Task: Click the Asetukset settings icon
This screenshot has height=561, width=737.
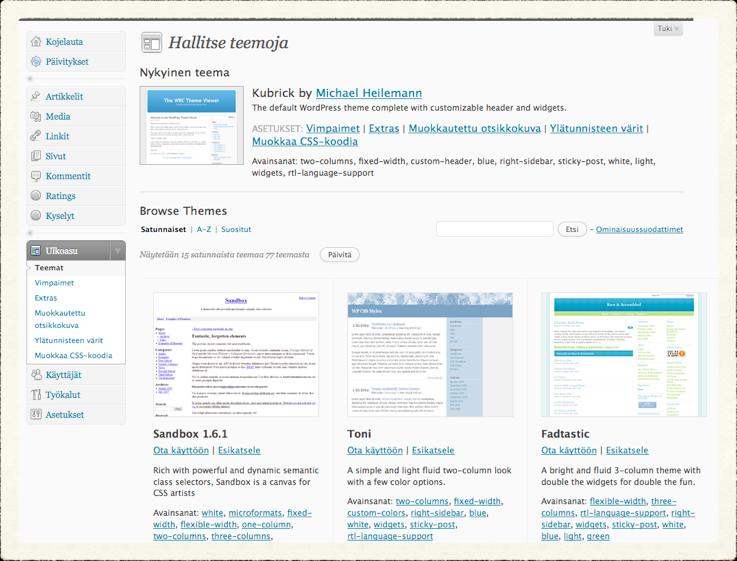Action: point(36,414)
